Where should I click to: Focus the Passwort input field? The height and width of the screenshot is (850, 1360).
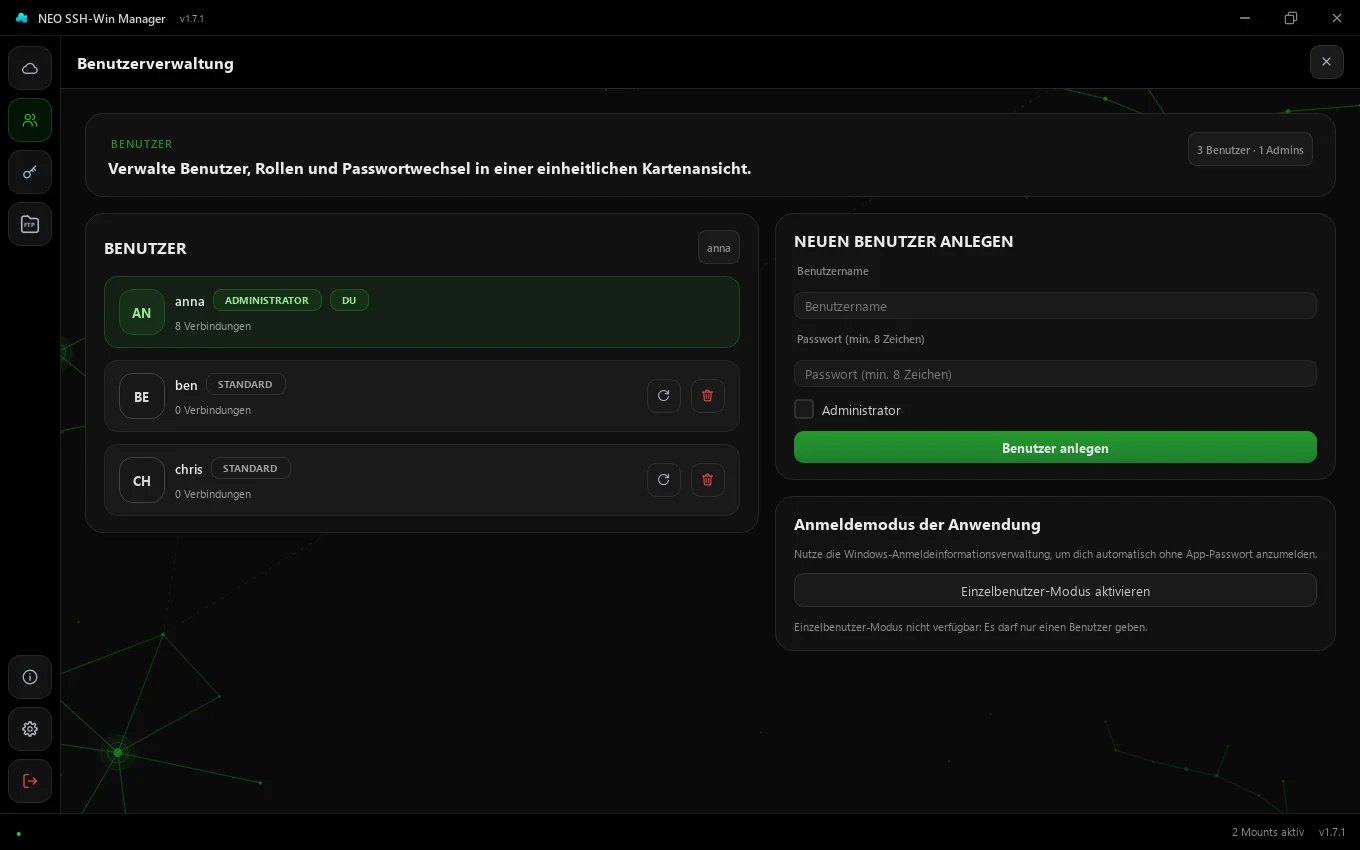point(1055,374)
